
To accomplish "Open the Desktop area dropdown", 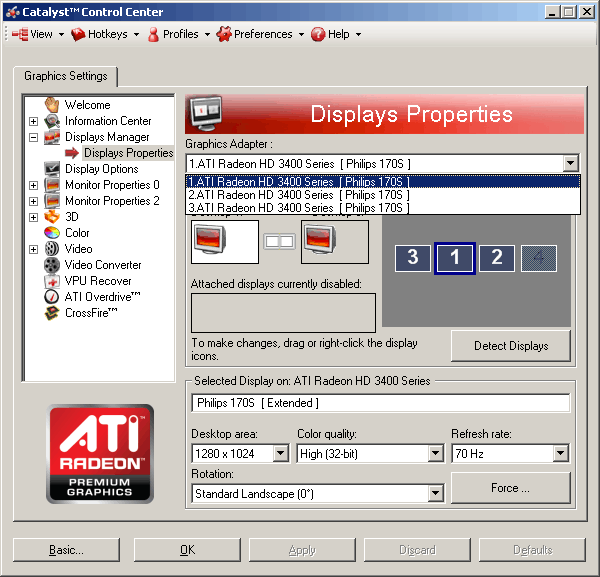I will coord(280,453).
